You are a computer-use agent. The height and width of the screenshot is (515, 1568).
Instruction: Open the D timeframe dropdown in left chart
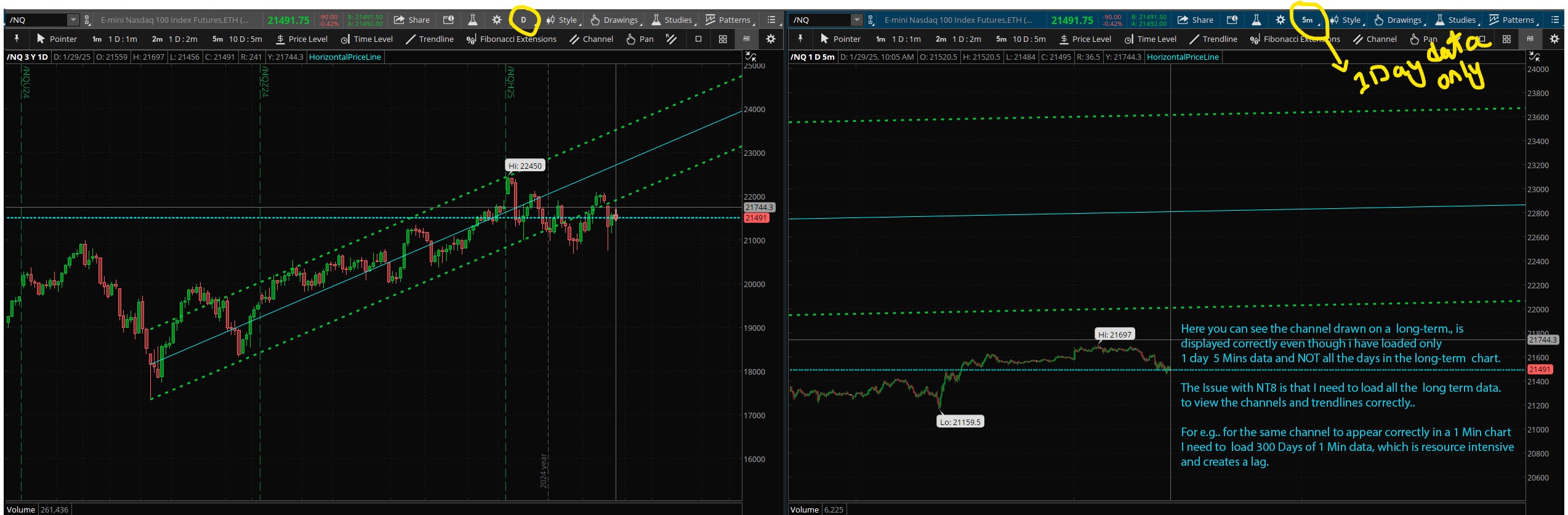[525, 20]
